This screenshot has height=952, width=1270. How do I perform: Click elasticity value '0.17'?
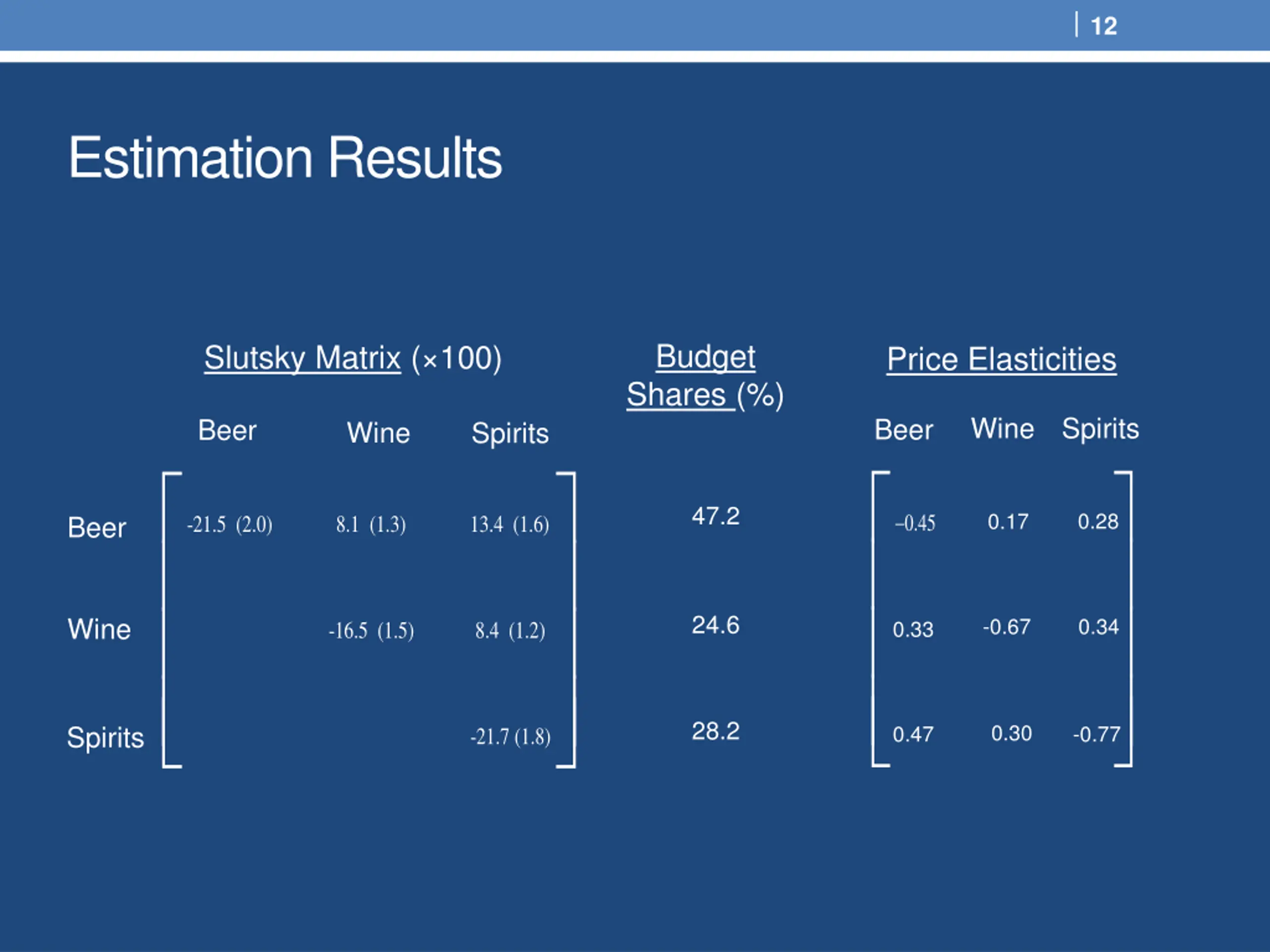point(1008,522)
